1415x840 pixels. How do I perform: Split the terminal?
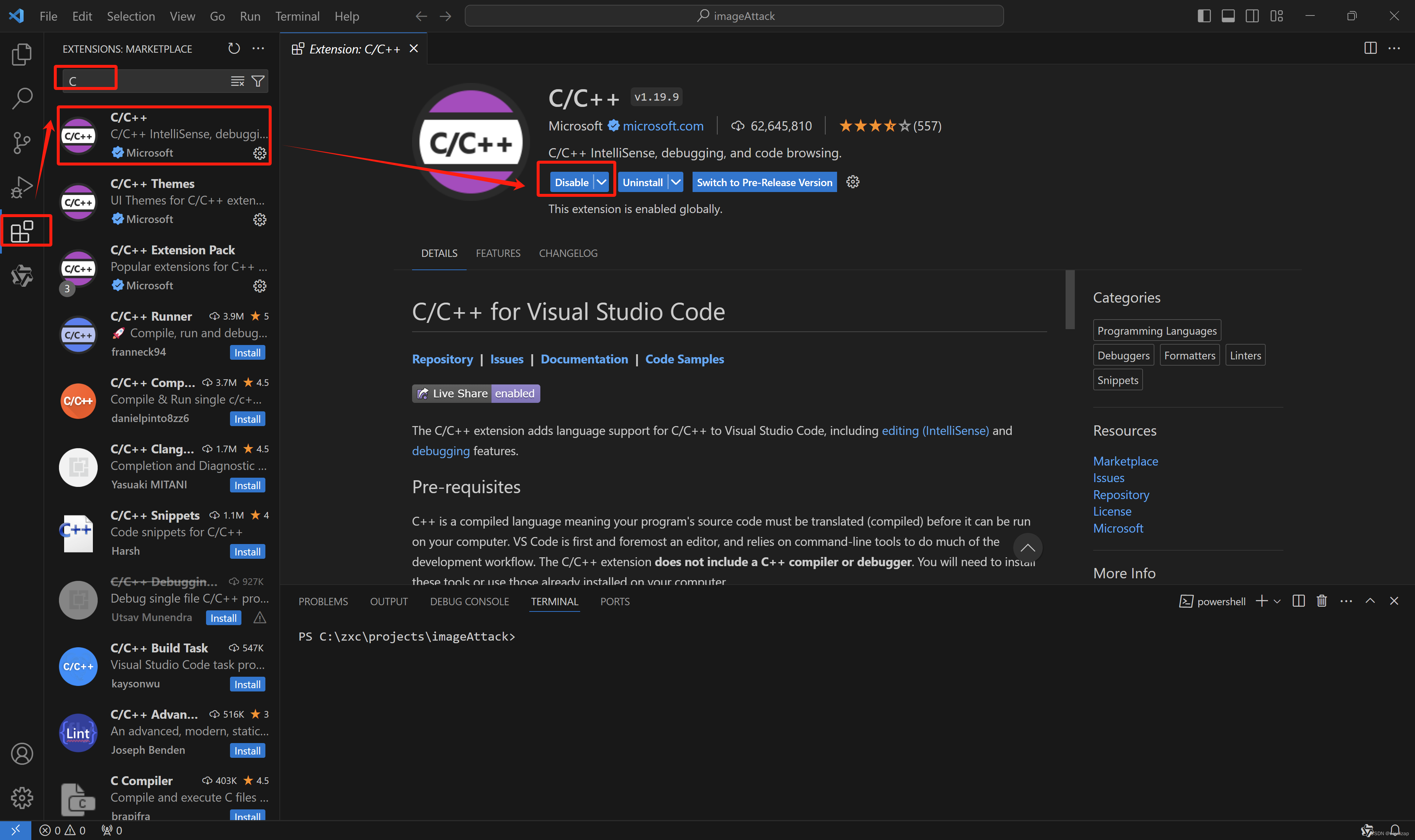[x=1299, y=601]
